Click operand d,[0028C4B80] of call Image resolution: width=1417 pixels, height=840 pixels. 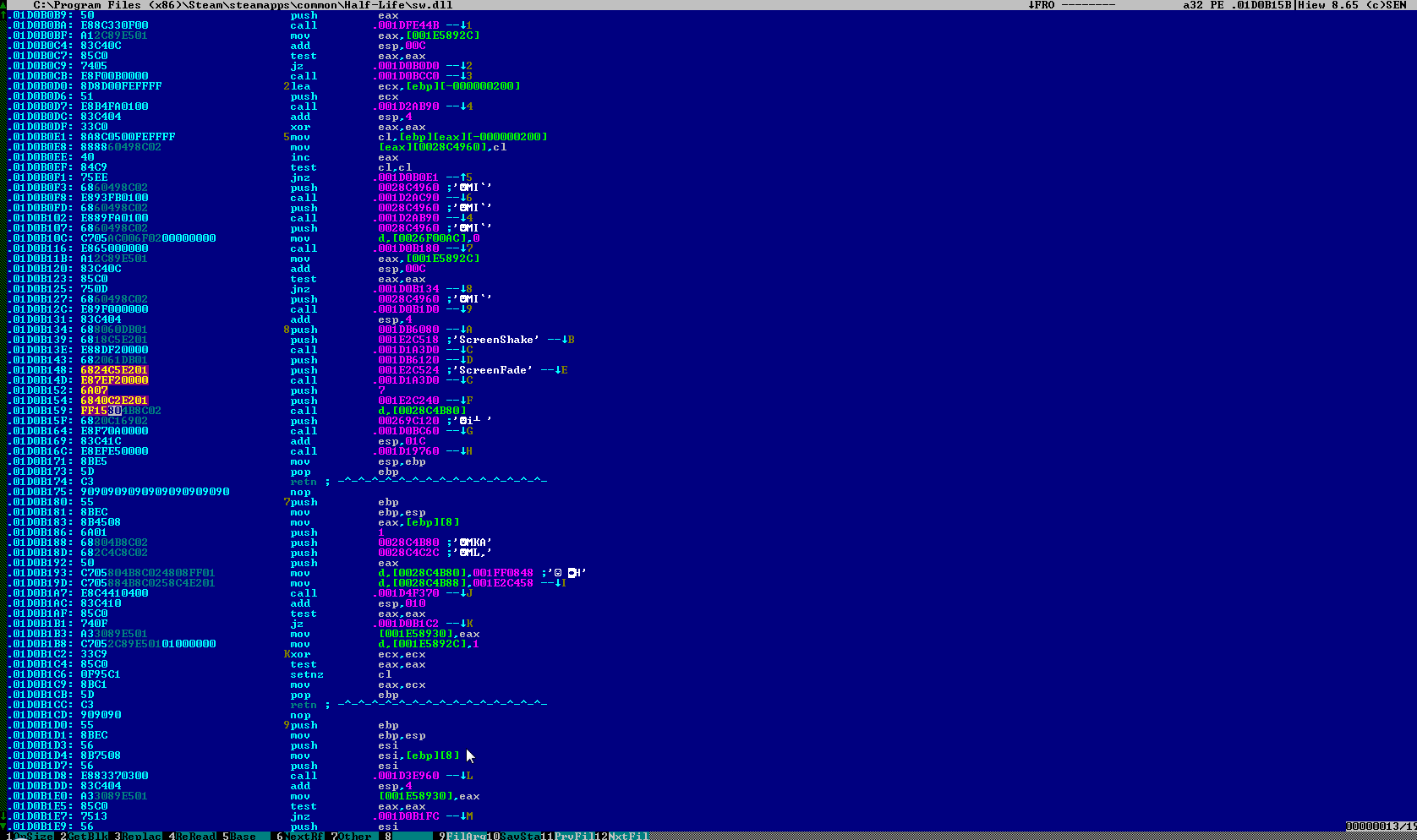(423, 411)
